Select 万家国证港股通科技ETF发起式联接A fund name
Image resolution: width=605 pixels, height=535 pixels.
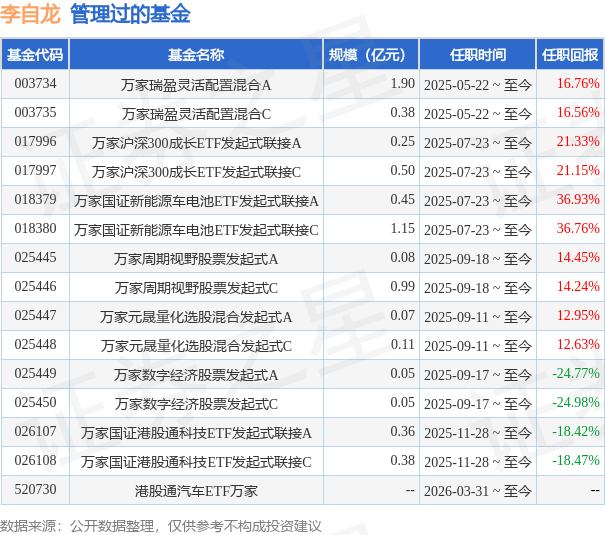tap(196, 432)
